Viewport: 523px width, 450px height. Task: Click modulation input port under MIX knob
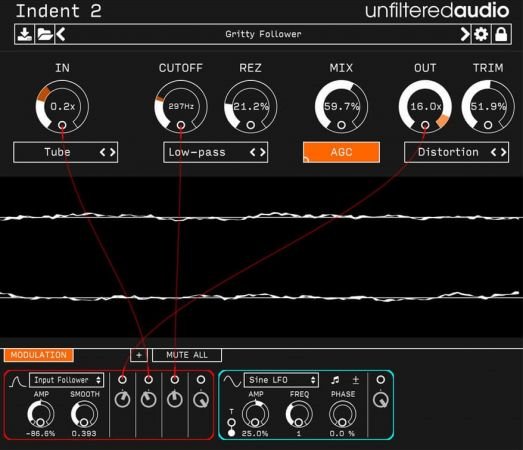(x=341, y=125)
